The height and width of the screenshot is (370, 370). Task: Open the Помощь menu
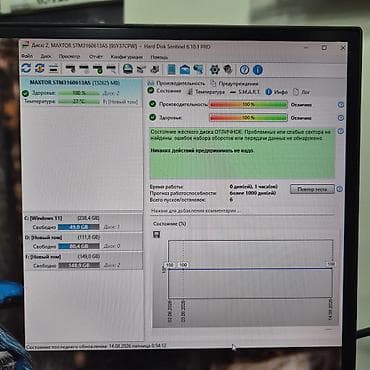click(159, 57)
